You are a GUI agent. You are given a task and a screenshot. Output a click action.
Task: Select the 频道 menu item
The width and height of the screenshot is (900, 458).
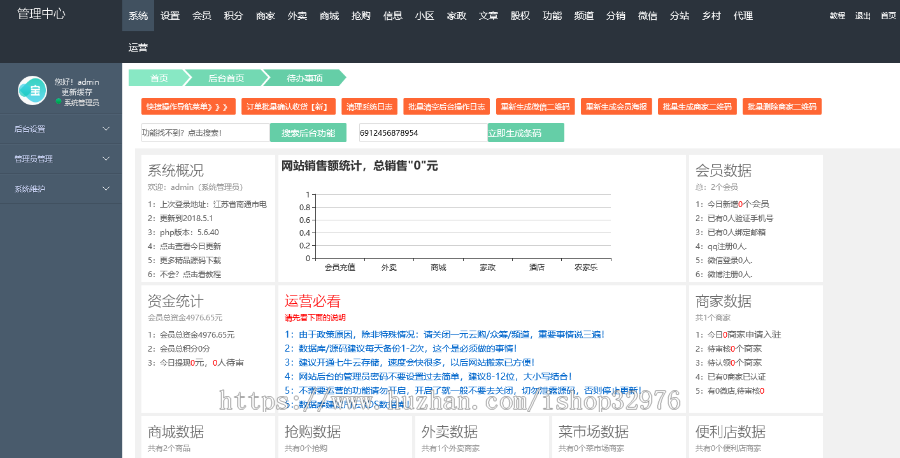click(584, 15)
